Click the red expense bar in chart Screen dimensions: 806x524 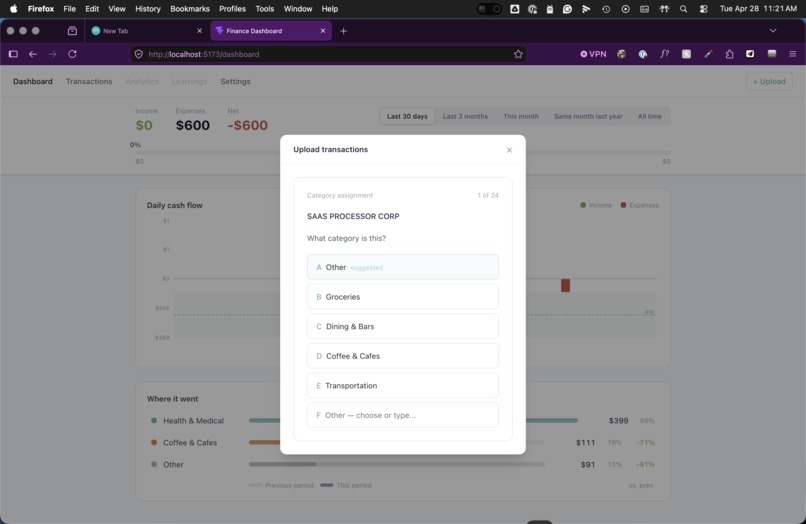click(x=565, y=285)
